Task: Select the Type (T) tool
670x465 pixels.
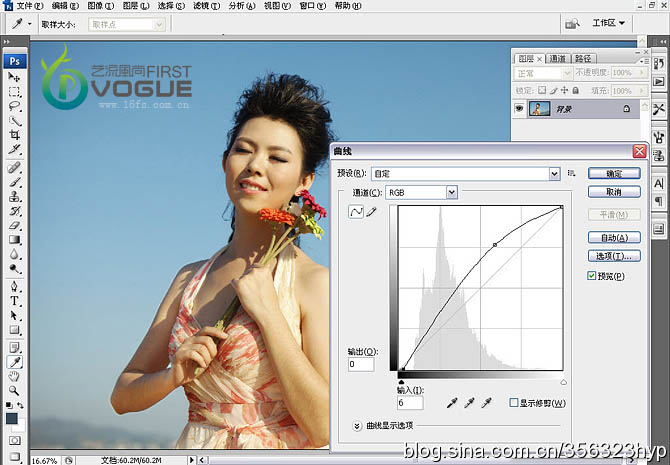Action: point(14,300)
